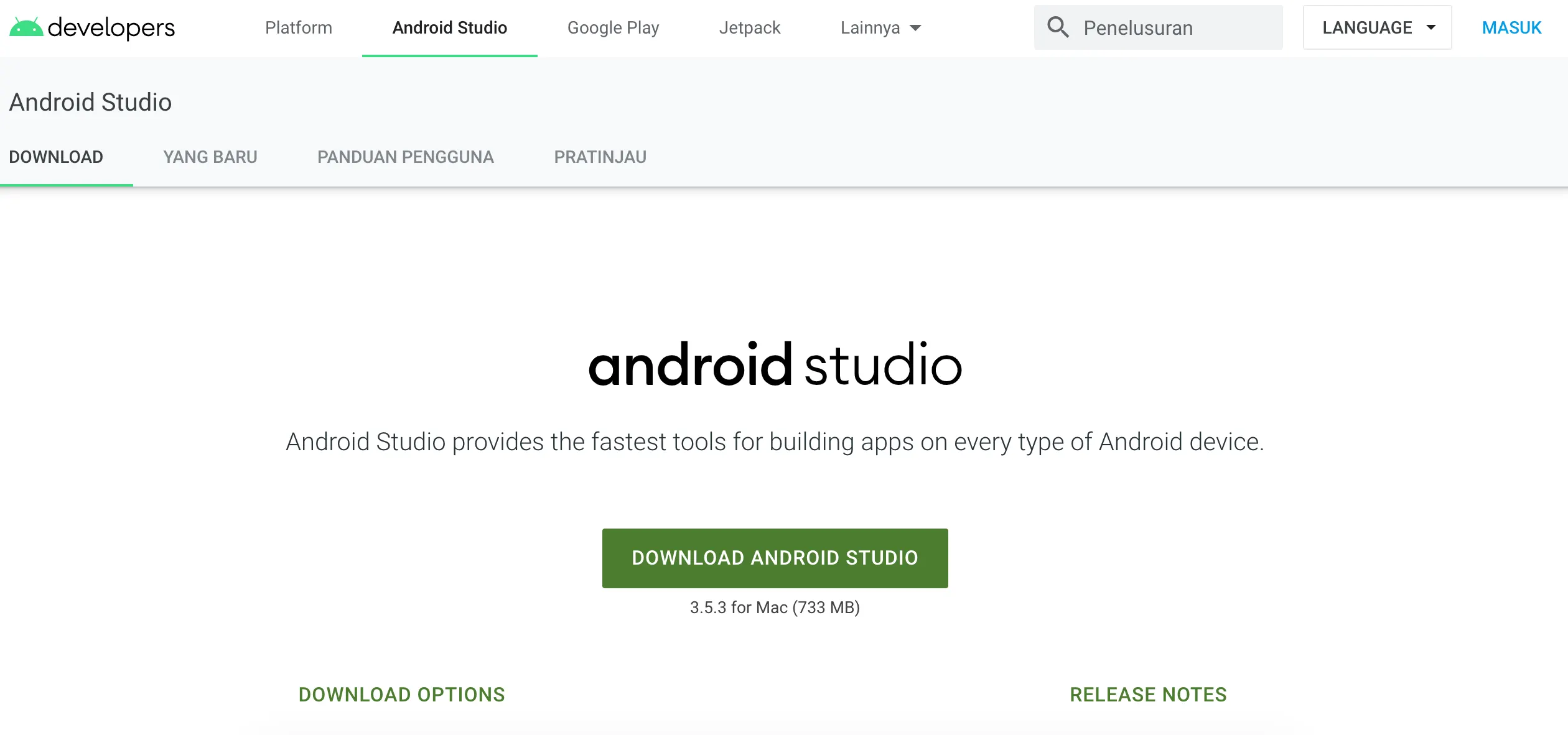
Task: Click the DOWNLOAD OPTIONS link
Action: [402, 695]
